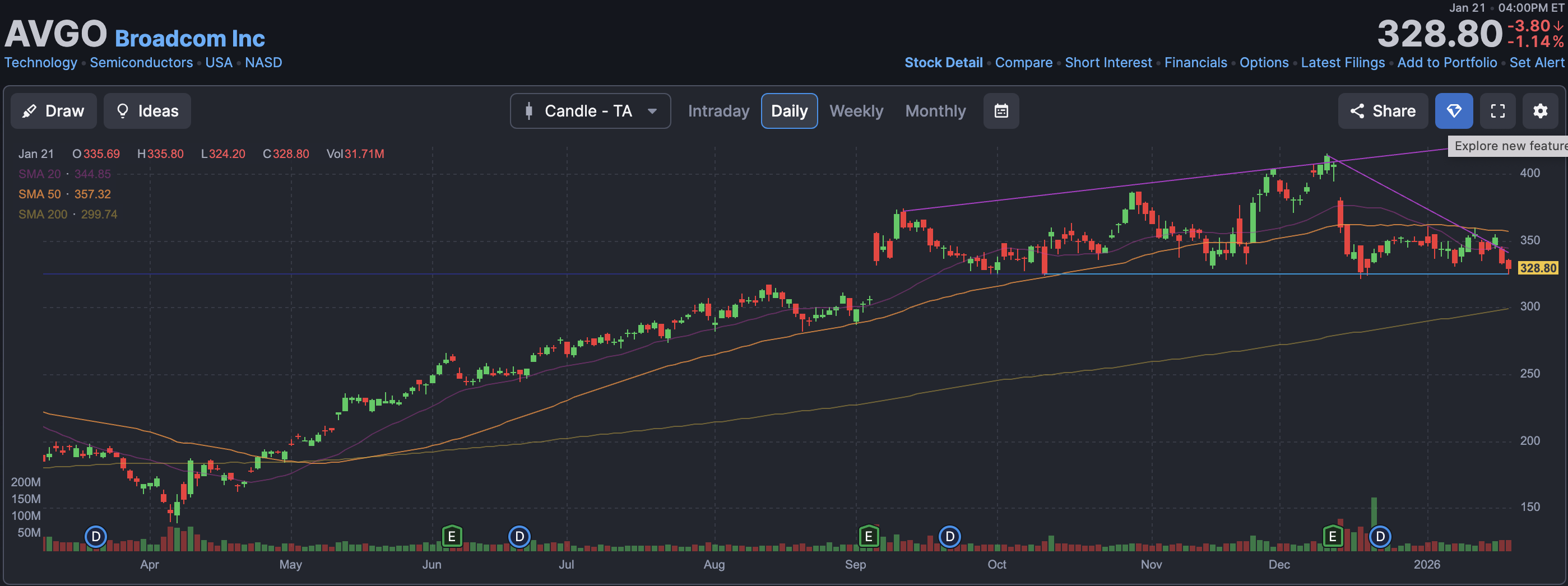Expand the Candle - TA chart type dropdown
Image resolution: width=1568 pixels, height=586 pixels.
(x=591, y=111)
